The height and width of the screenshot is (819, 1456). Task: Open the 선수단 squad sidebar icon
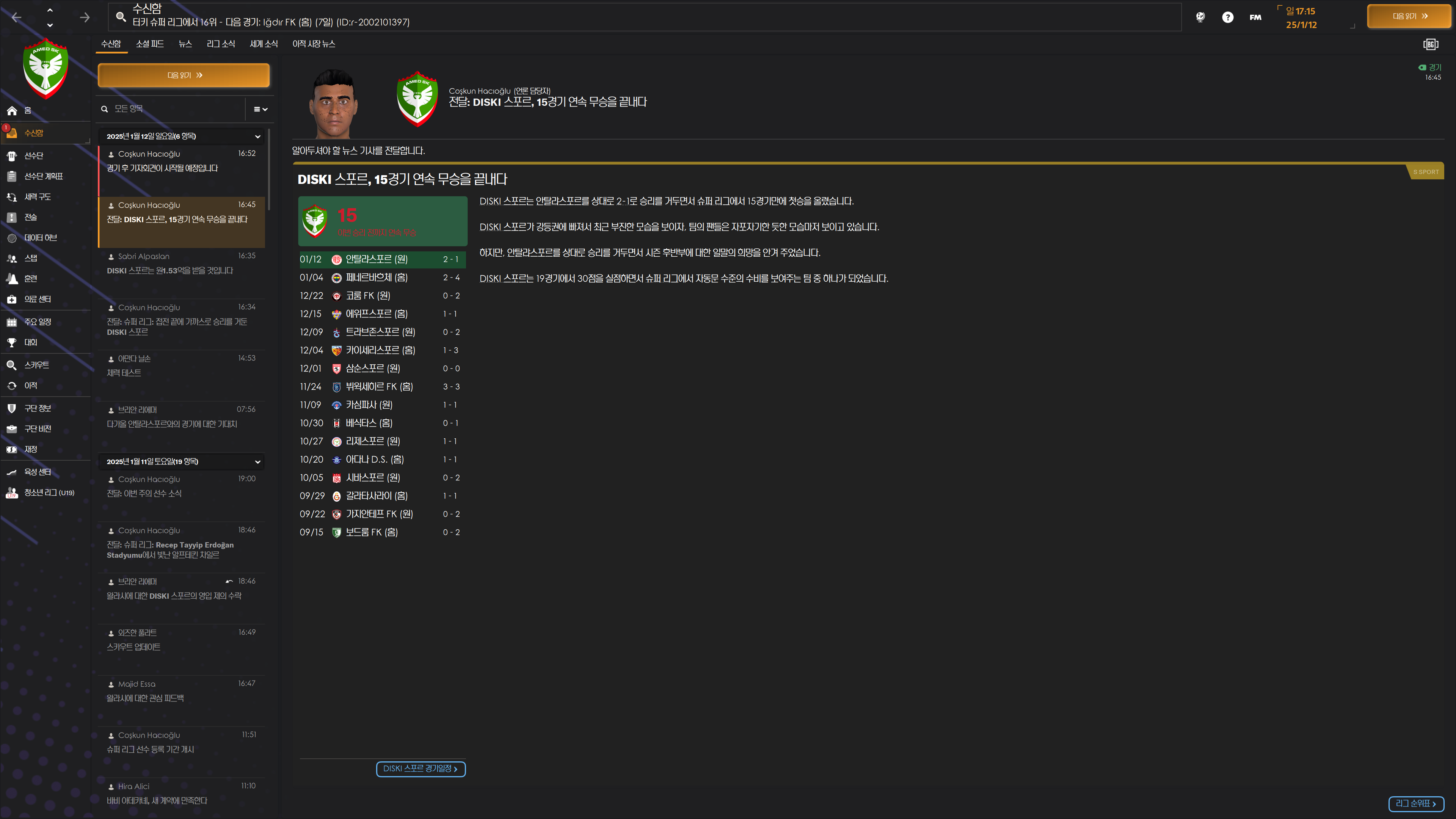(x=12, y=155)
